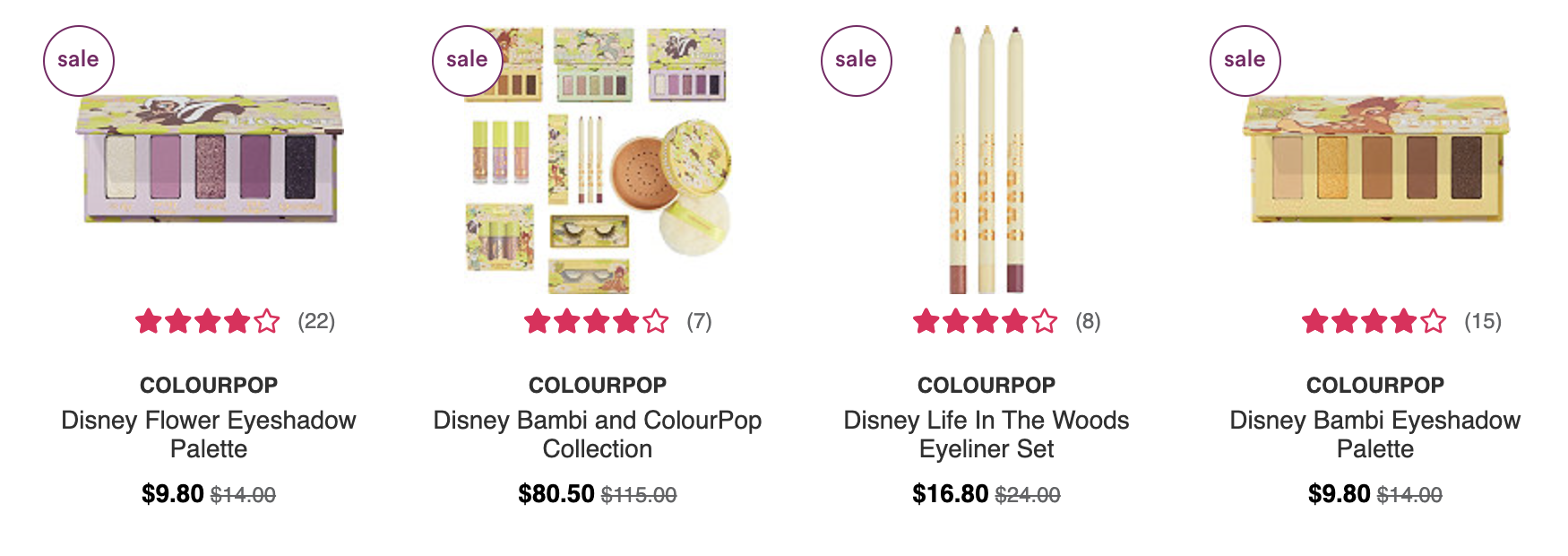Select the (22) review count
The width and height of the screenshot is (1568, 556).
(316, 321)
